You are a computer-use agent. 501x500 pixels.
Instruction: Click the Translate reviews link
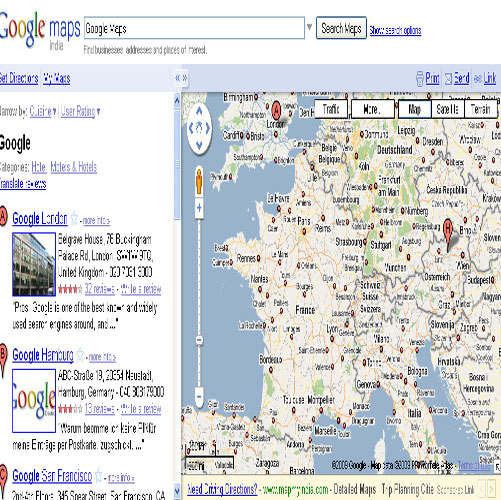click(x=23, y=184)
